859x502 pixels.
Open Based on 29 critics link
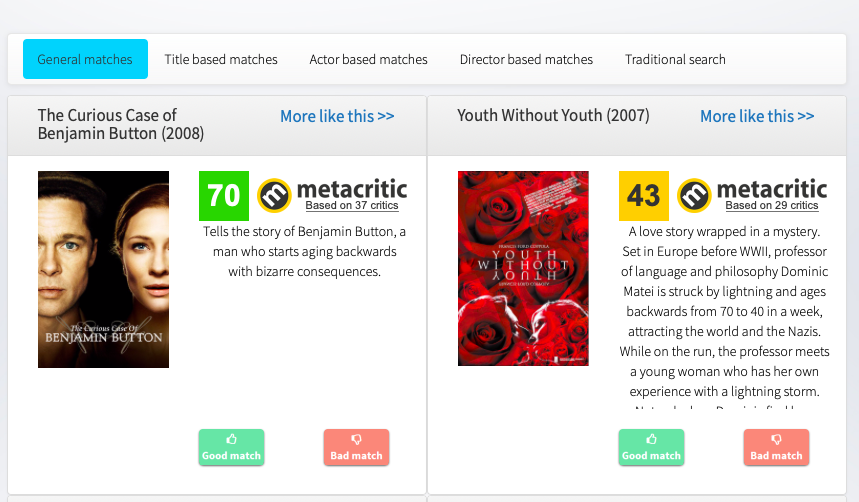772,206
